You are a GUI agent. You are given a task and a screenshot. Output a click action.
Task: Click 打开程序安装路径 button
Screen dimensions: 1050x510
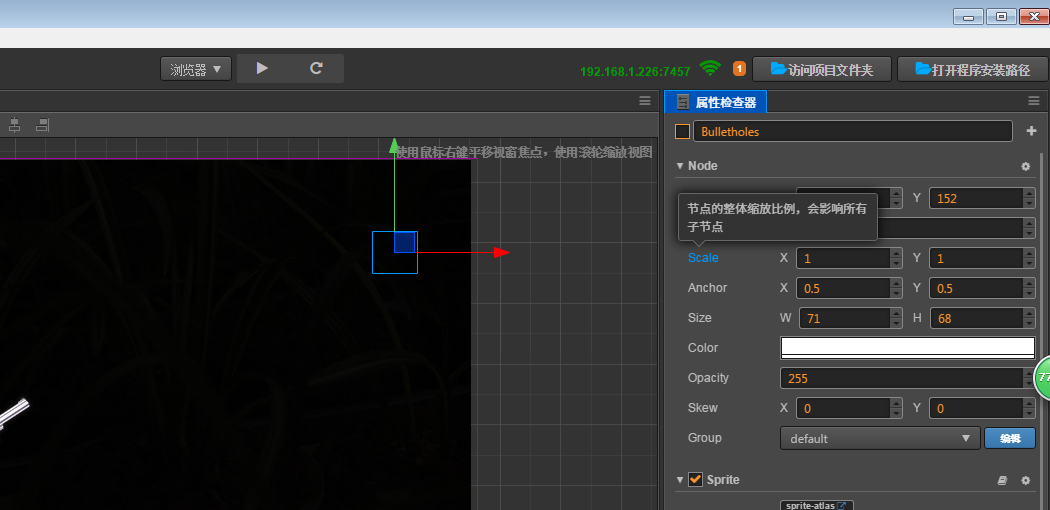(x=972, y=69)
